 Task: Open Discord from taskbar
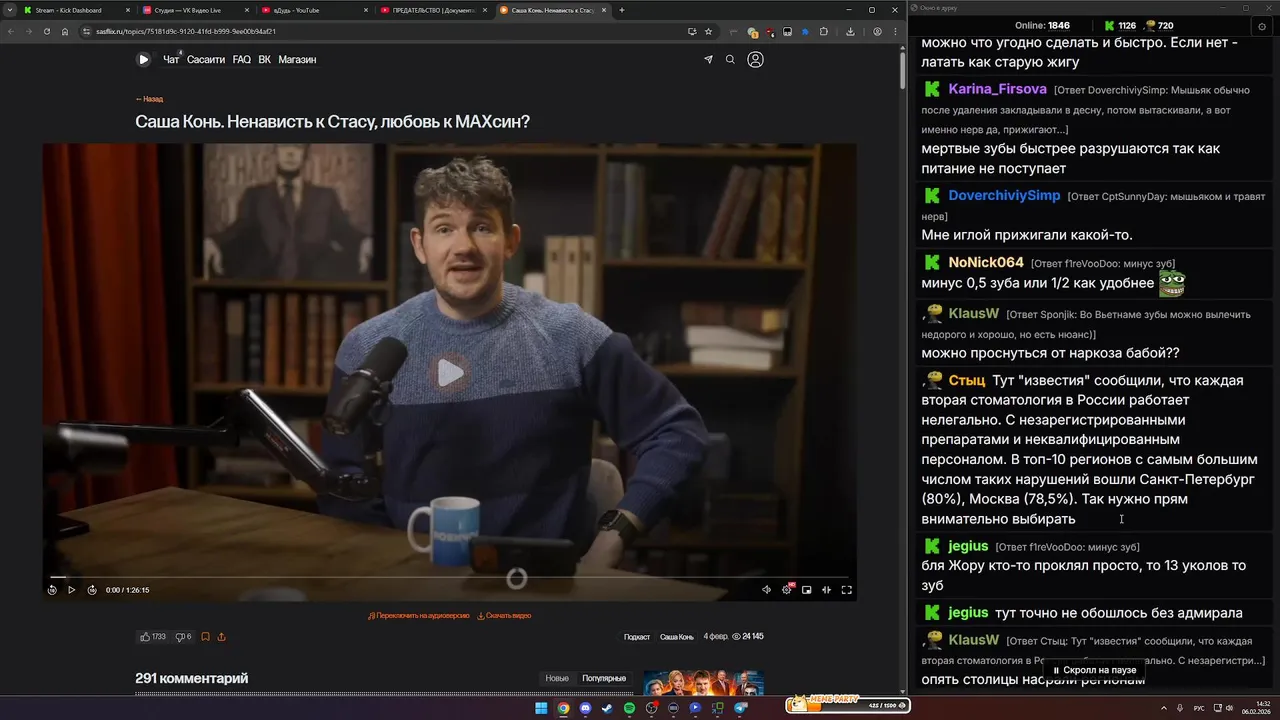tap(585, 708)
